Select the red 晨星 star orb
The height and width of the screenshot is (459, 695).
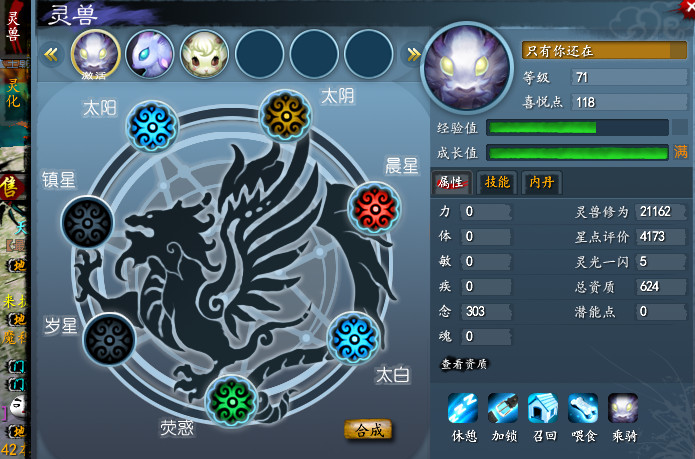(x=375, y=208)
